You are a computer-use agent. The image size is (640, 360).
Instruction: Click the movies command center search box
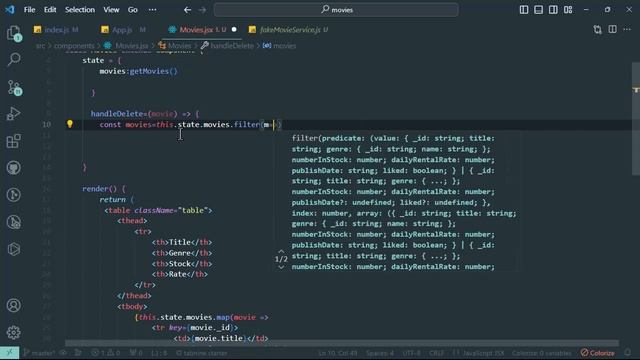point(336,9)
